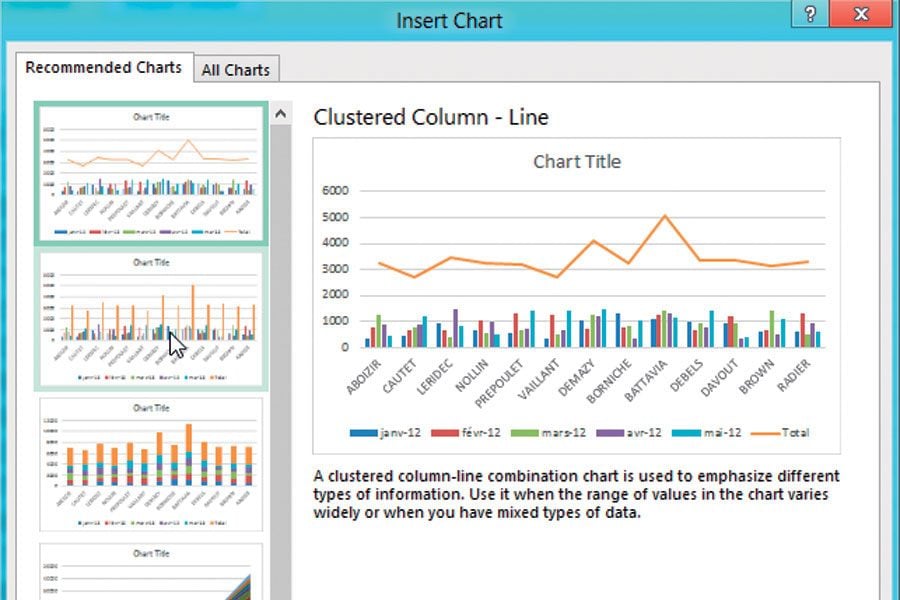Click the "févr-12" legend entry in the large preview

(x=465, y=432)
